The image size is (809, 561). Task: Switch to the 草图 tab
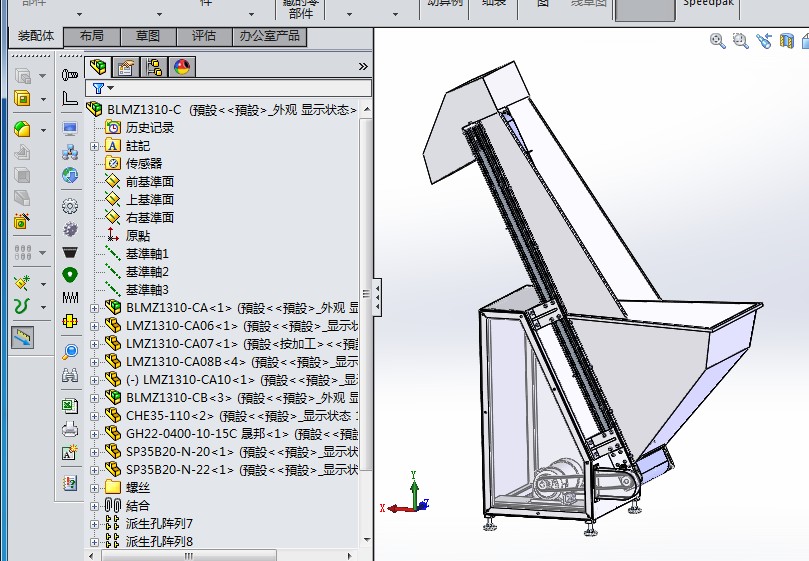coord(148,36)
